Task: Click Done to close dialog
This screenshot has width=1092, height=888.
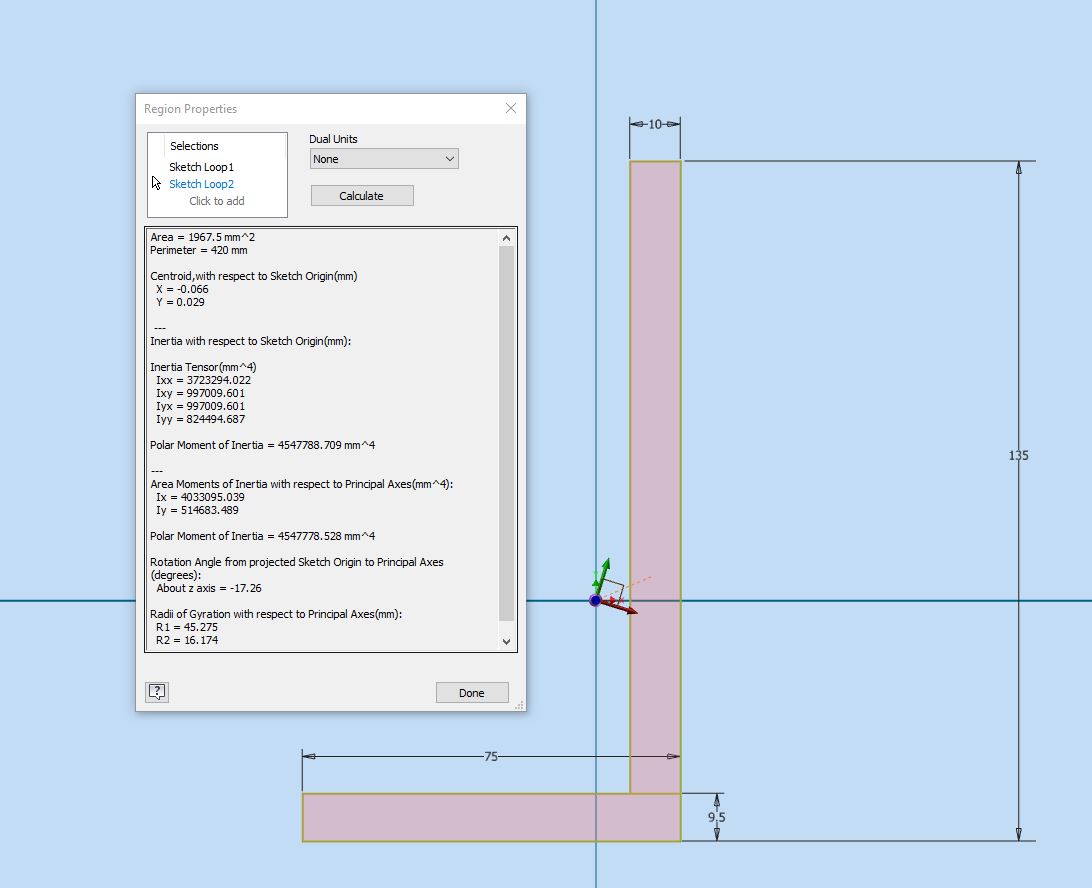Action: [x=471, y=692]
